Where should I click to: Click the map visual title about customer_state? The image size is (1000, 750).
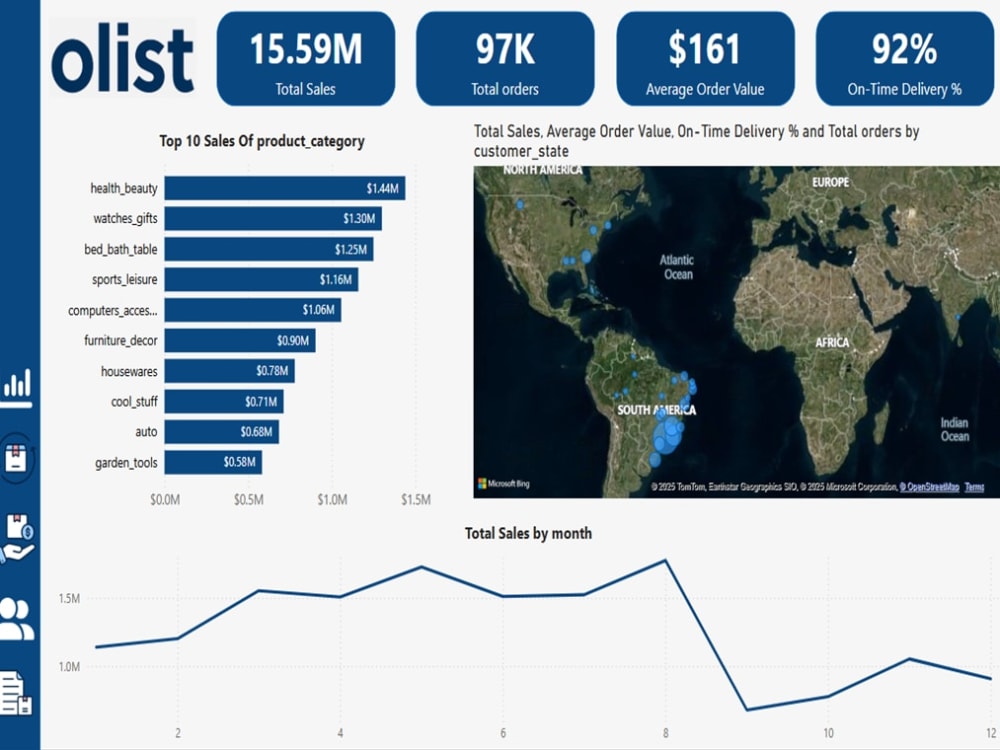(696, 141)
